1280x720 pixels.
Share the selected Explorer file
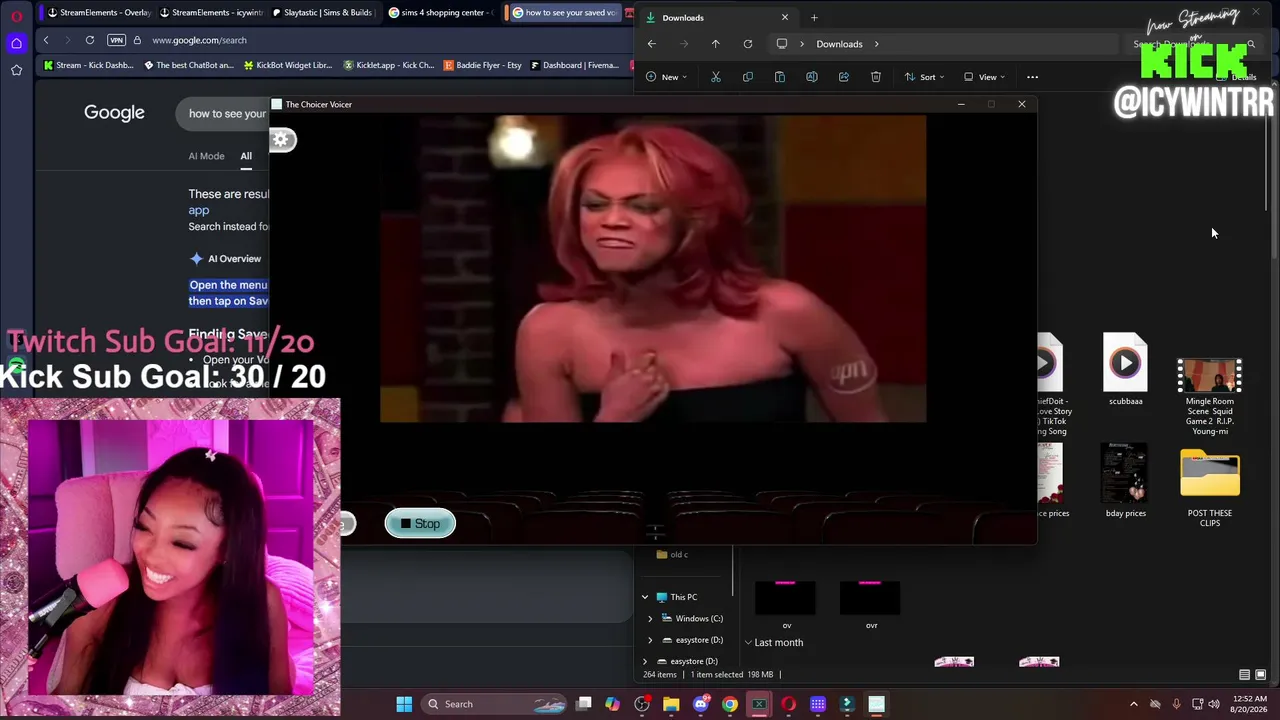pos(844,77)
